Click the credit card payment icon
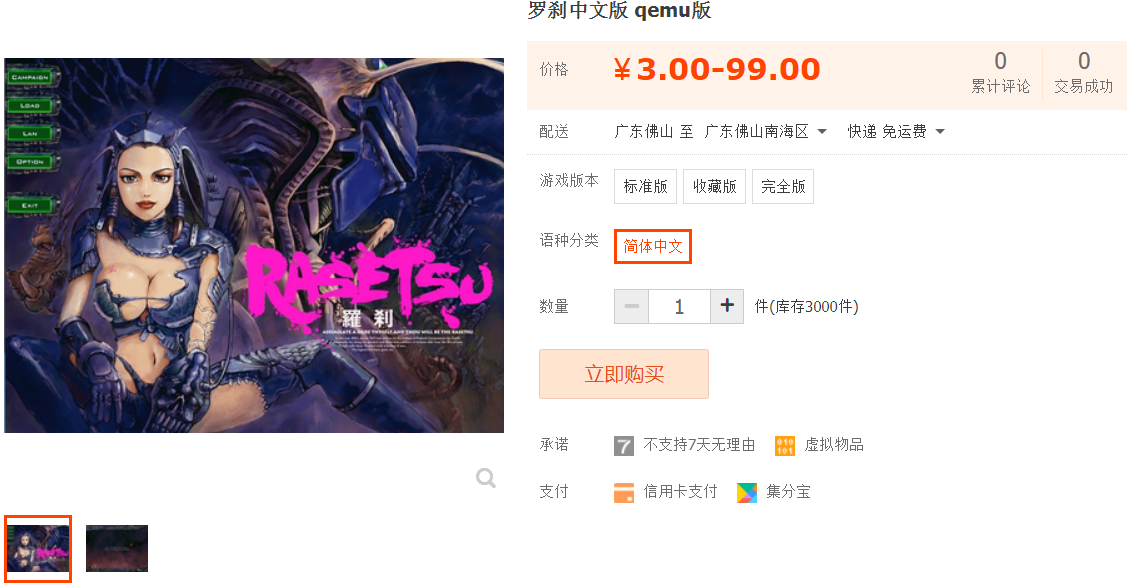The image size is (1131, 586). point(623,492)
